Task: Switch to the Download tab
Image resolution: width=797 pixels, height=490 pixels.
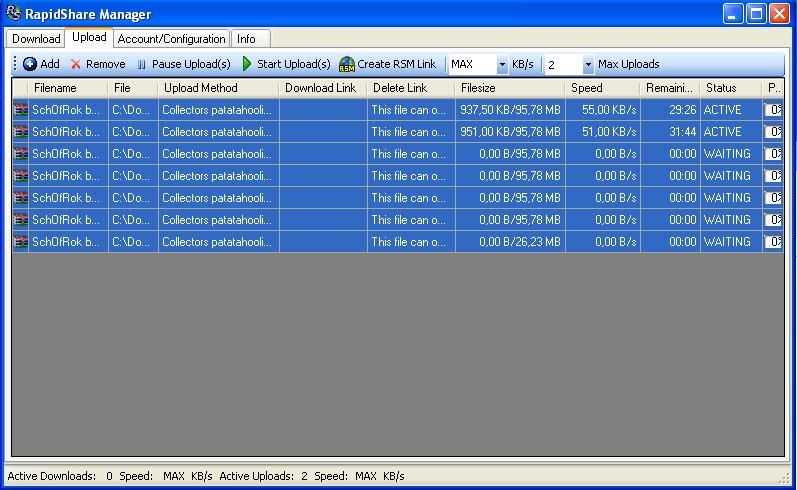Action: [36, 39]
